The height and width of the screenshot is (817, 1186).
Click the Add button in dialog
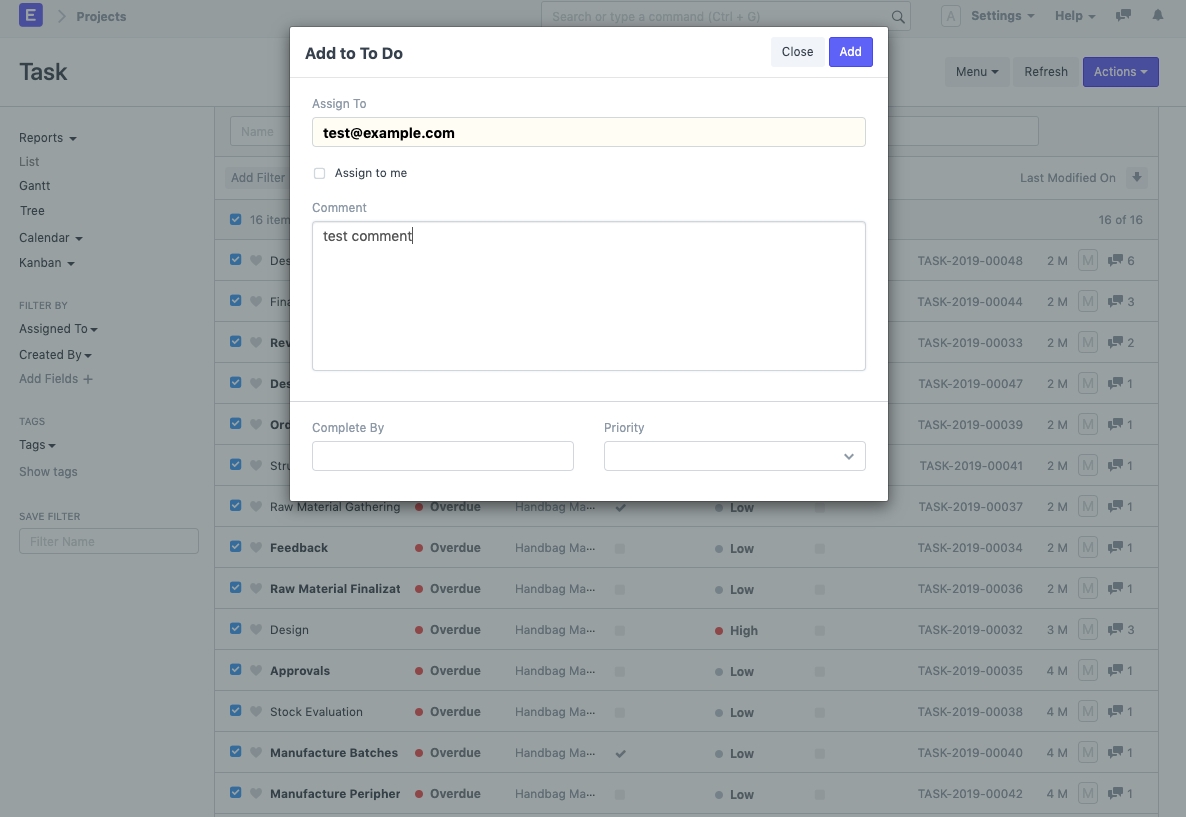[850, 52]
